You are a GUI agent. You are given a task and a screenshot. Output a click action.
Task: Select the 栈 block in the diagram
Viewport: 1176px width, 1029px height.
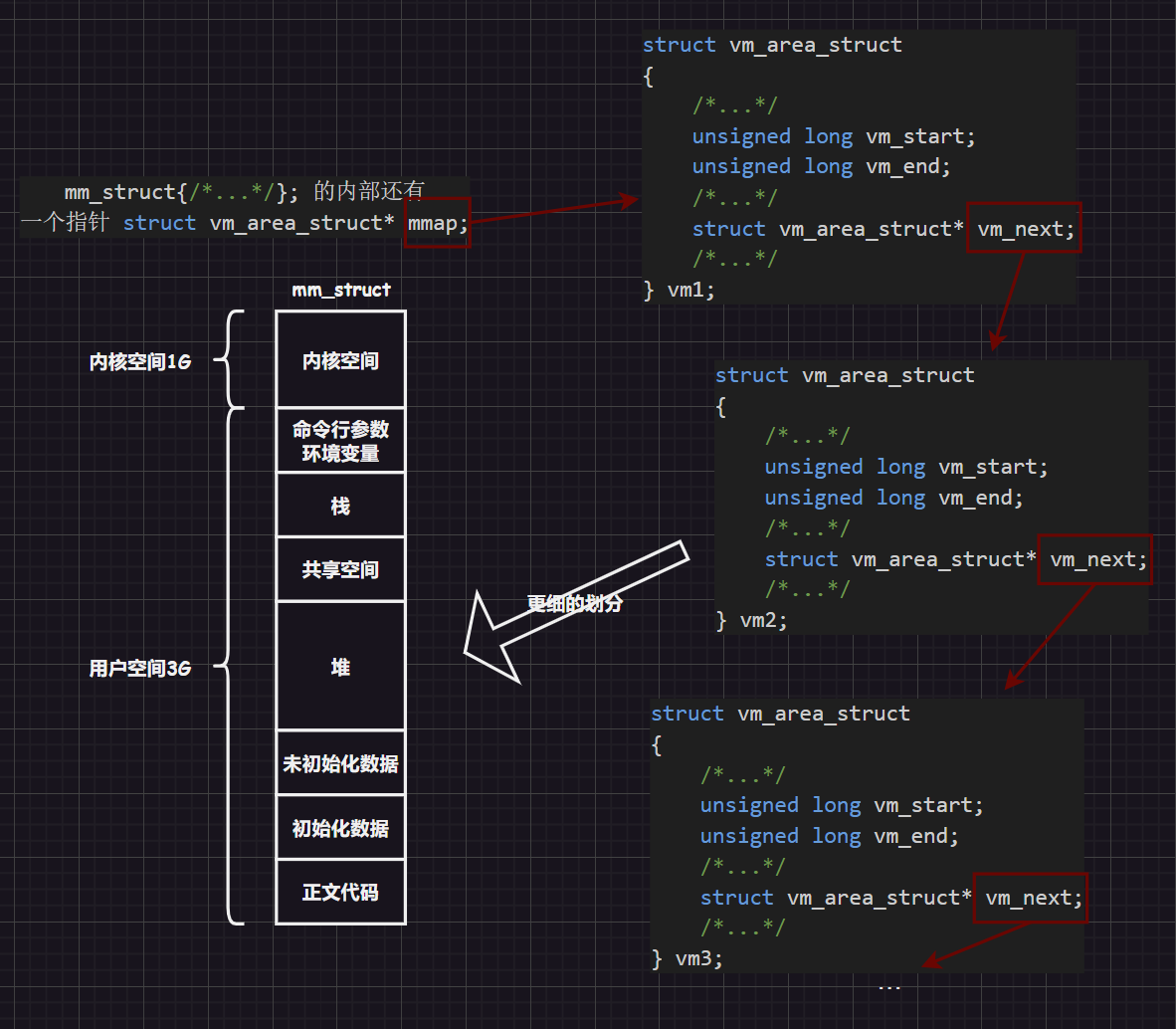[340, 506]
